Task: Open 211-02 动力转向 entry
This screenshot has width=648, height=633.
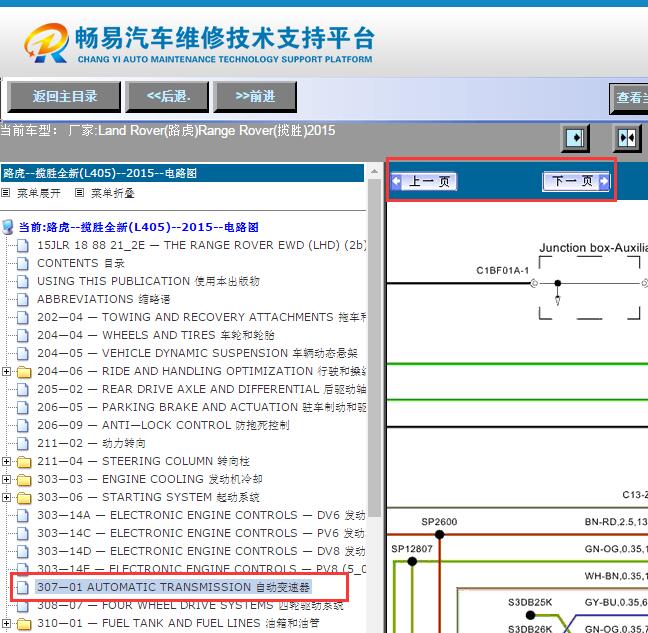Action: 91,443
